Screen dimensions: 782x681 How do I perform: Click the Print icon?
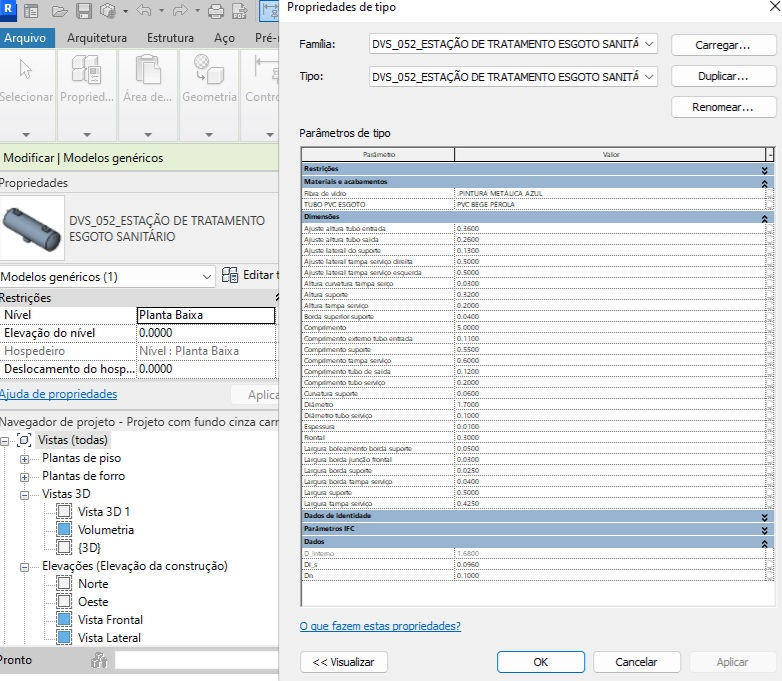(x=215, y=11)
